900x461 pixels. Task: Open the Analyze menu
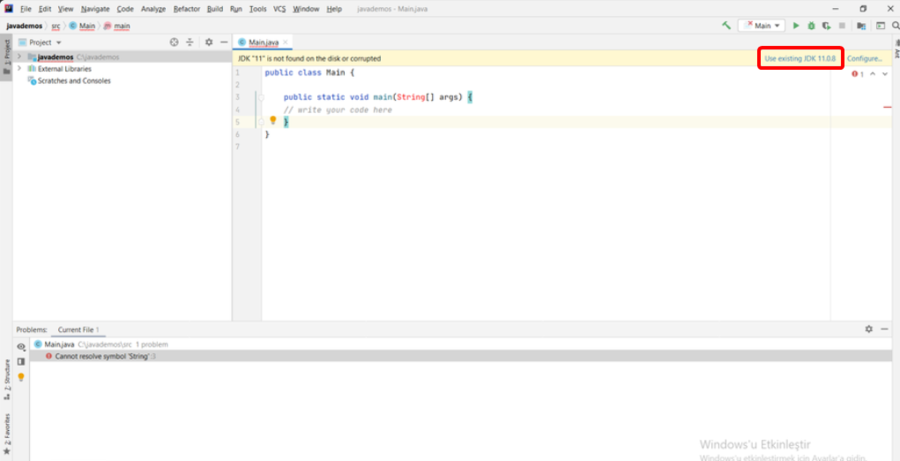(x=153, y=9)
